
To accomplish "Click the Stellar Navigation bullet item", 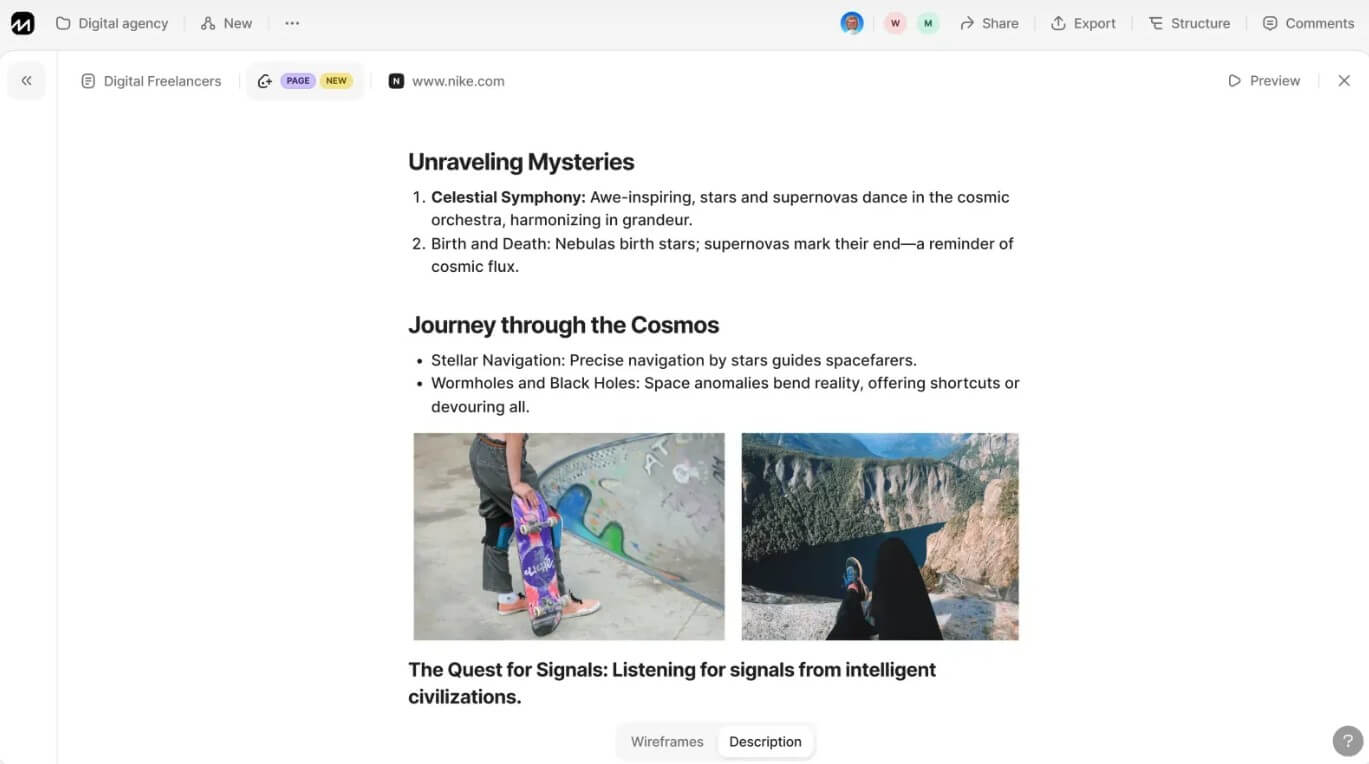I will tap(673, 360).
